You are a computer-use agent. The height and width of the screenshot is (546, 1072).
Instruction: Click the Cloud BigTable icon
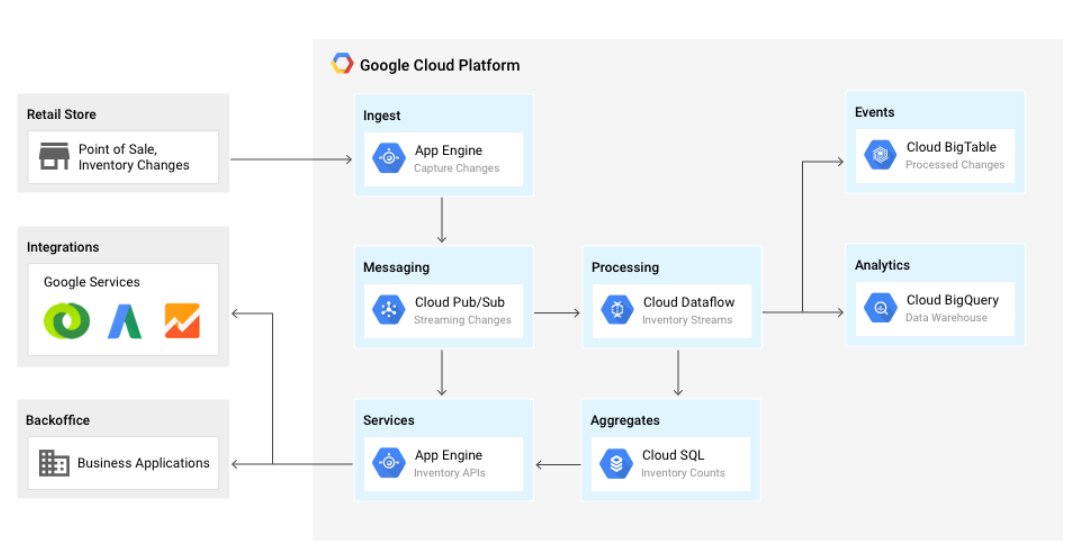point(880,155)
